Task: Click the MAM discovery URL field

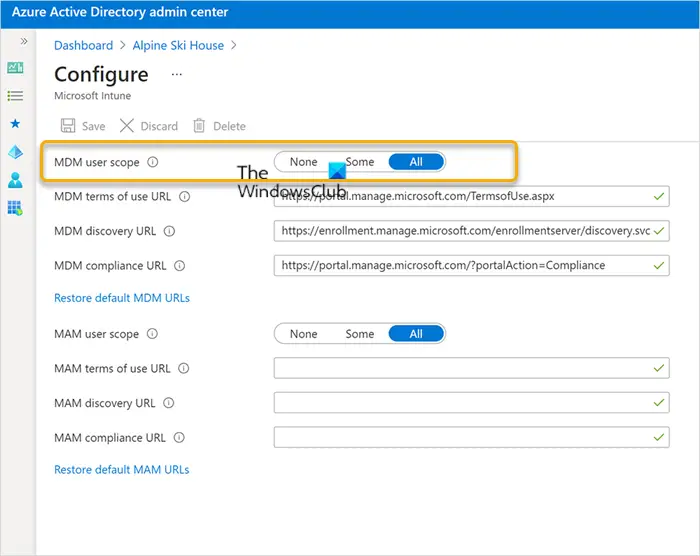Action: pyautogui.click(x=471, y=403)
